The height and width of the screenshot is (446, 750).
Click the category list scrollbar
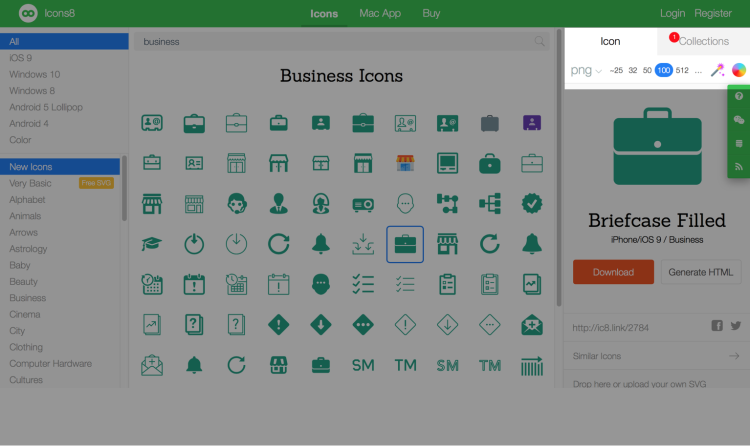pos(124,188)
